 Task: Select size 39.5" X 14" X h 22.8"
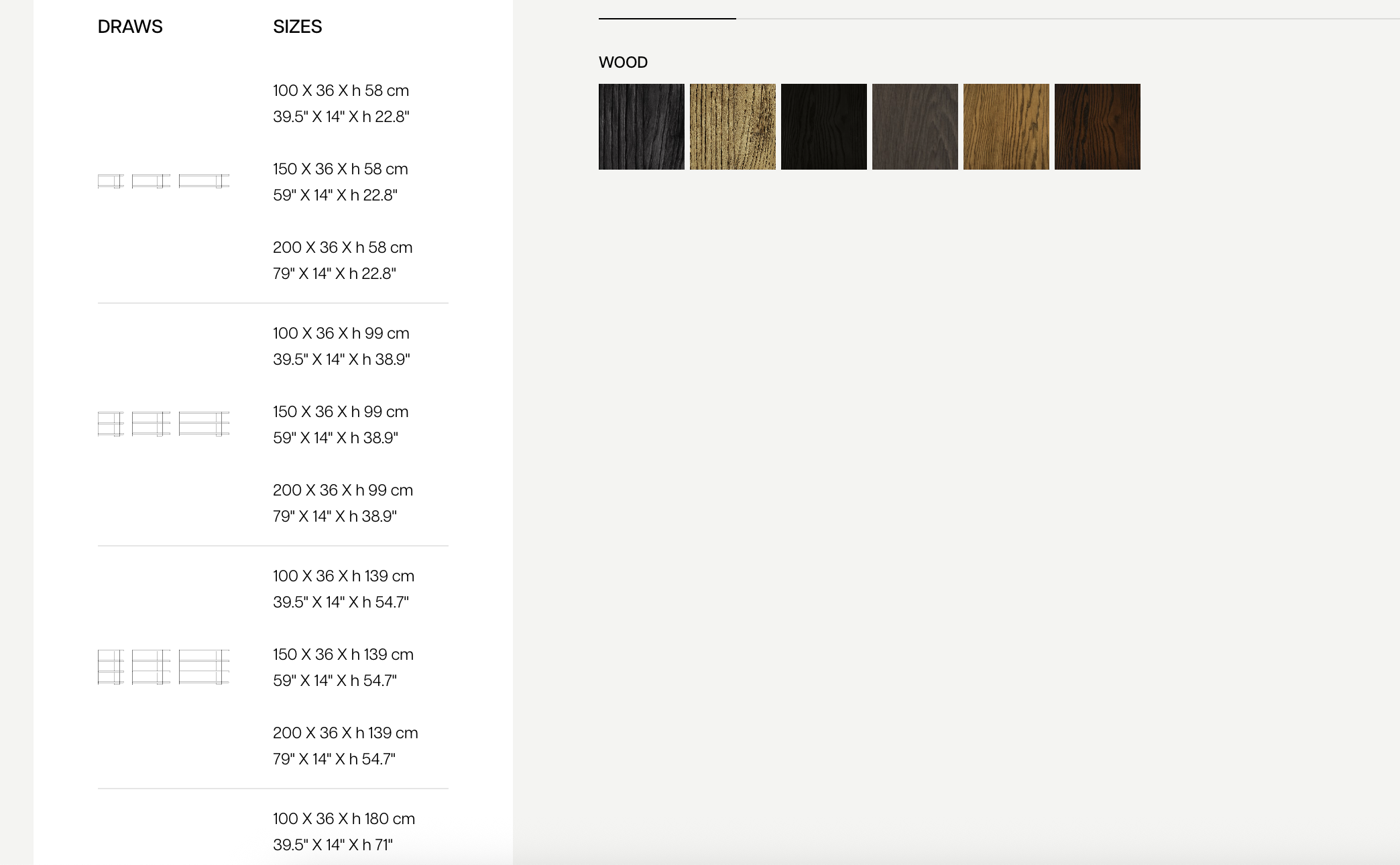click(341, 117)
